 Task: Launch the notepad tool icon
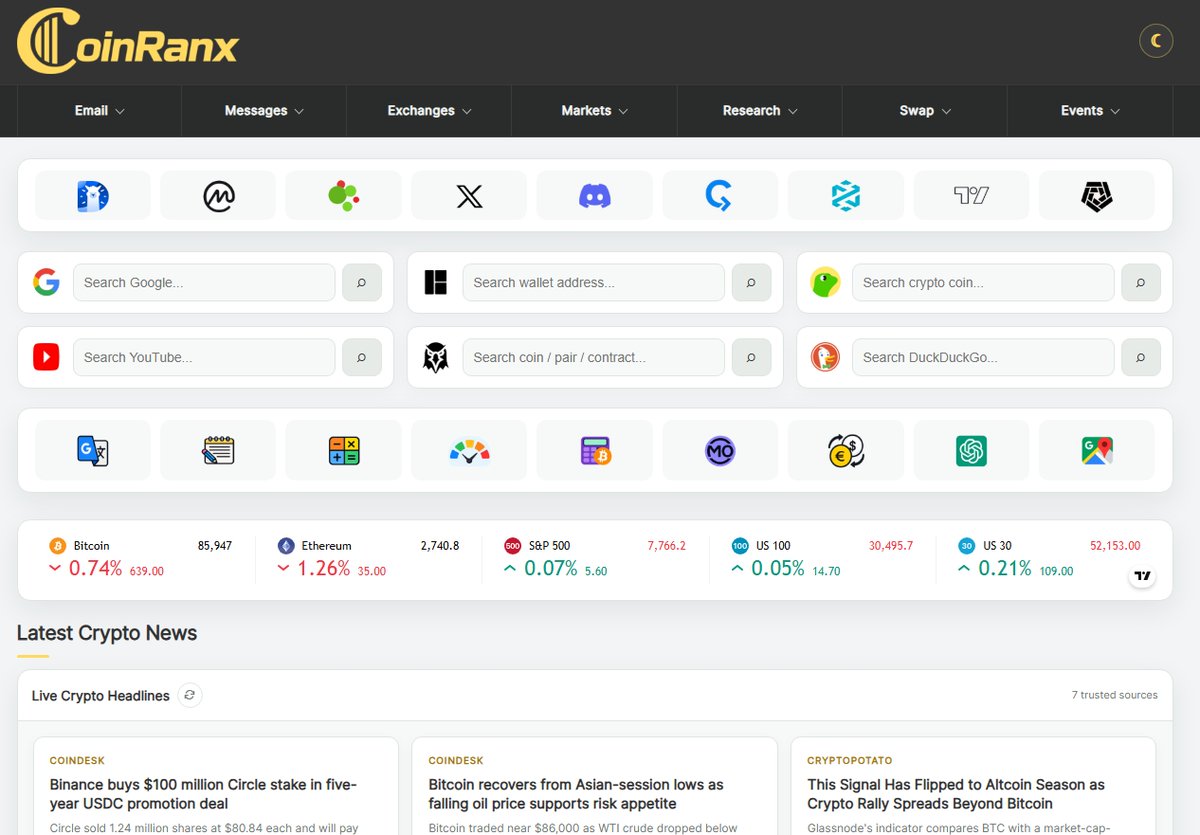point(218,450)
